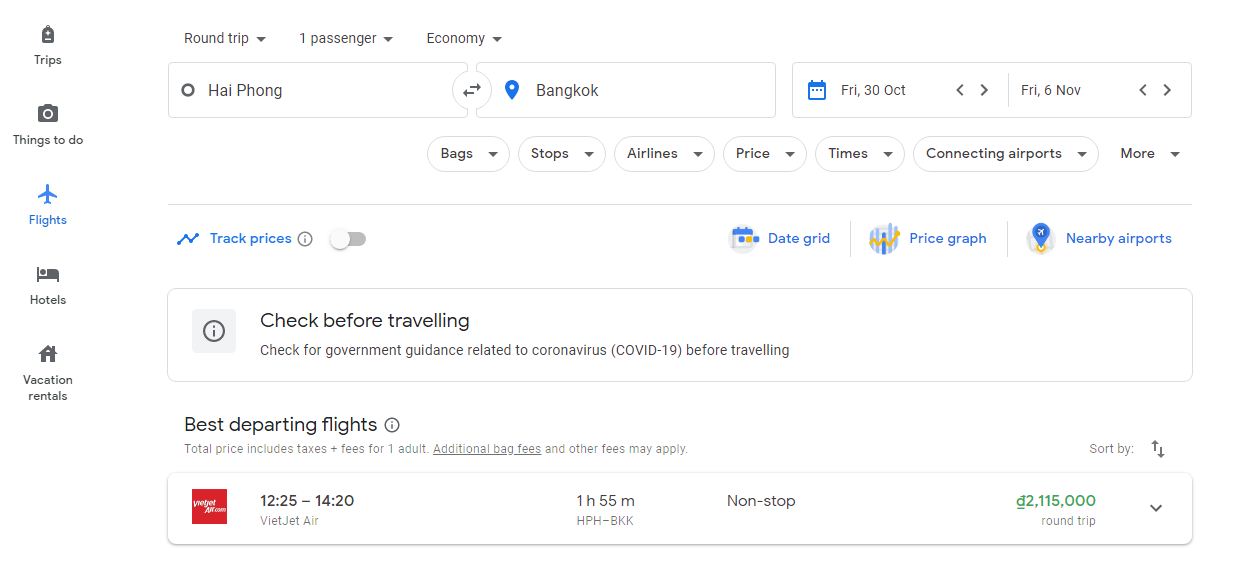The image size is (1233, 565).
Task: Open Vacation rentals house icon
Action: point(48,354)
